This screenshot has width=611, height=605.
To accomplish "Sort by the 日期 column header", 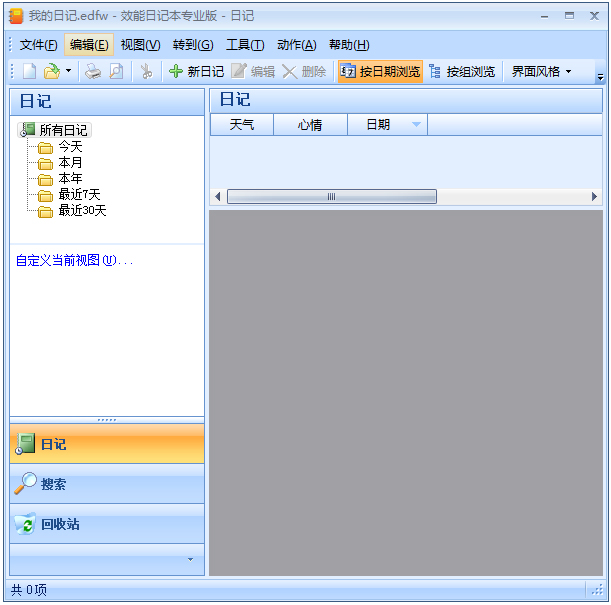I will coord(387,125).
